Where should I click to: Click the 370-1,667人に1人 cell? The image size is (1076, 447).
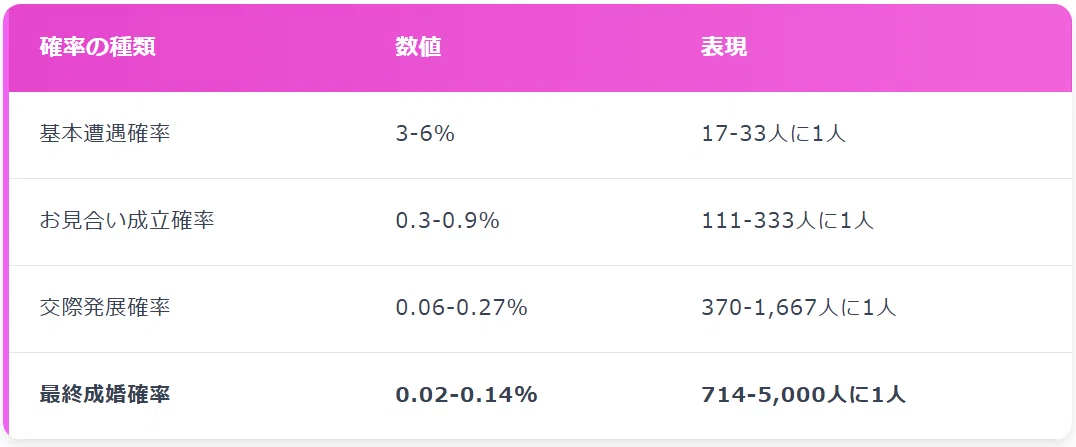pos(799,307)
